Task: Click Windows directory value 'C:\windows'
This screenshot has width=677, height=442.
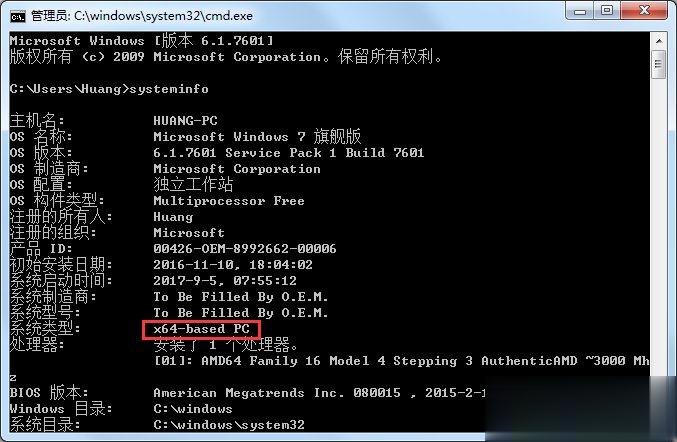Action: (x=193, y=409)
